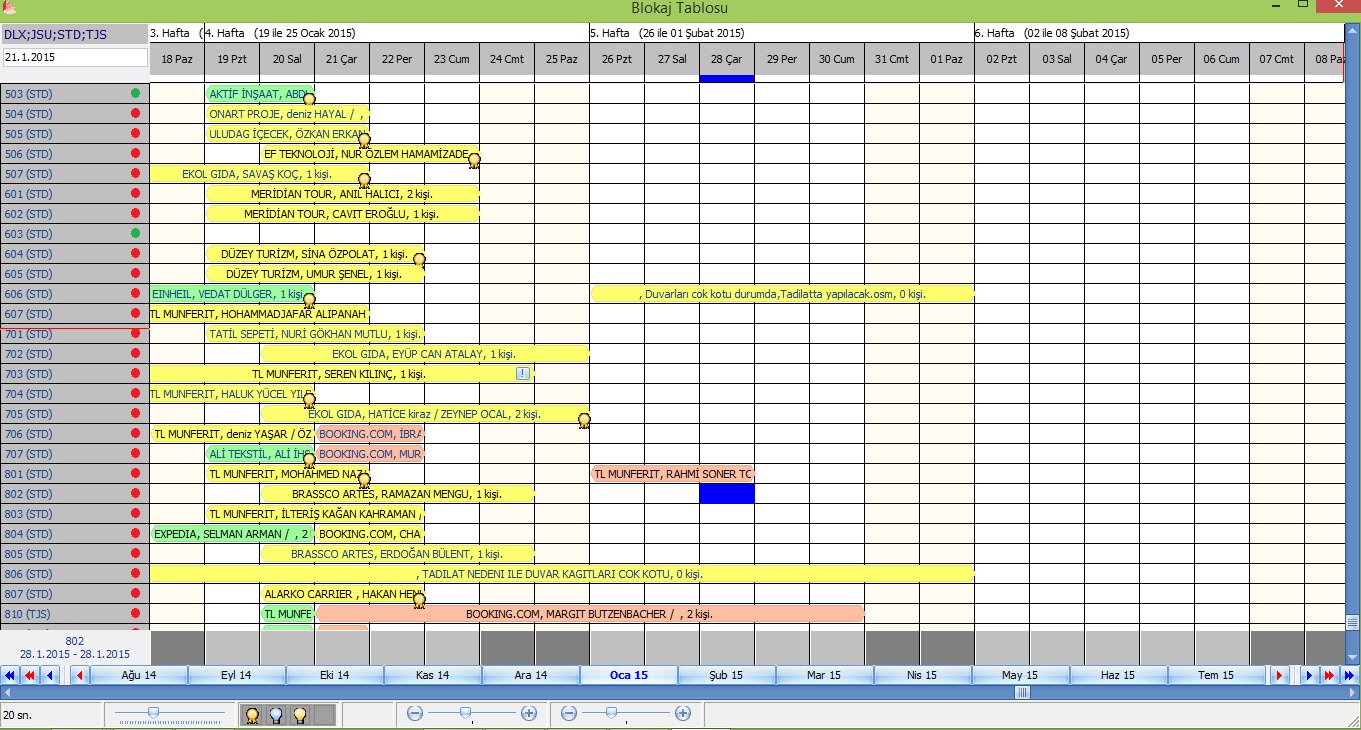Click the plus icon of the first zoom slider

coord(529,713)
